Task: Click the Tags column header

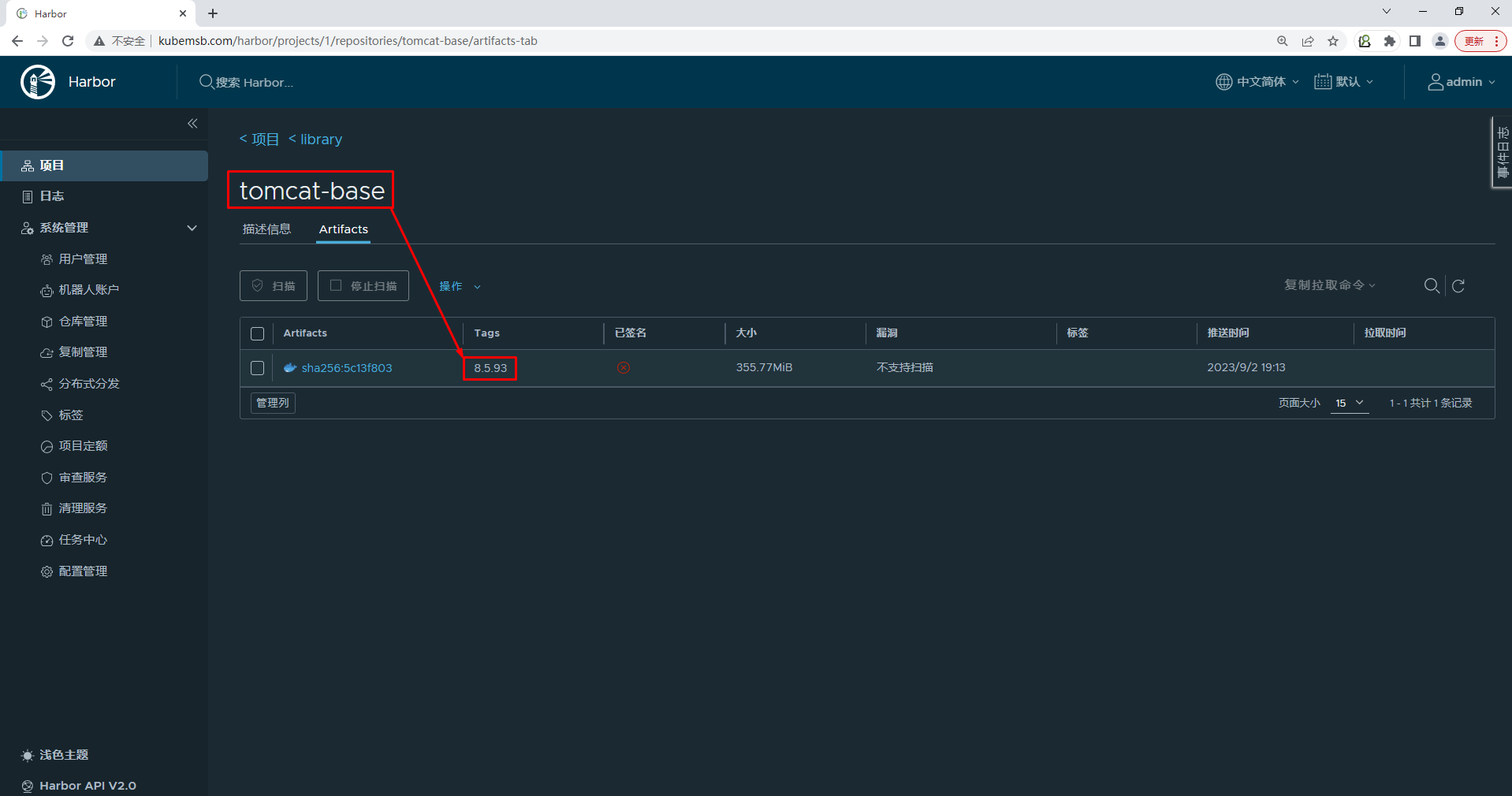Action: 486,333
